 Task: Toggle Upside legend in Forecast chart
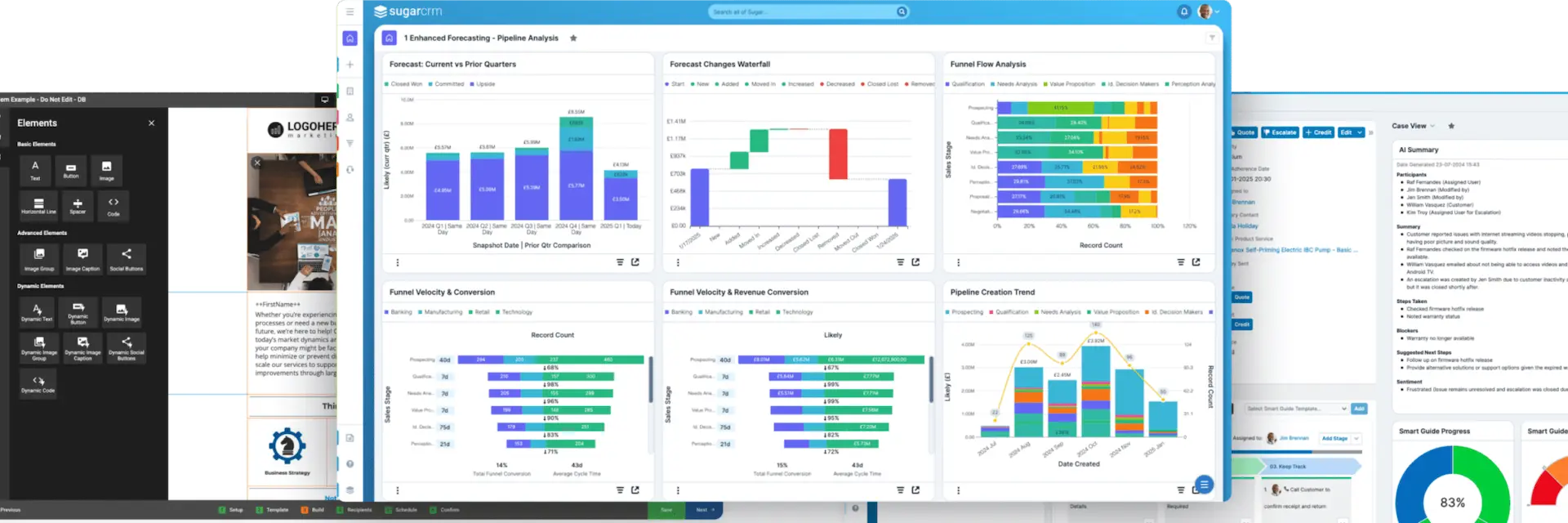[x=483, y=84]
